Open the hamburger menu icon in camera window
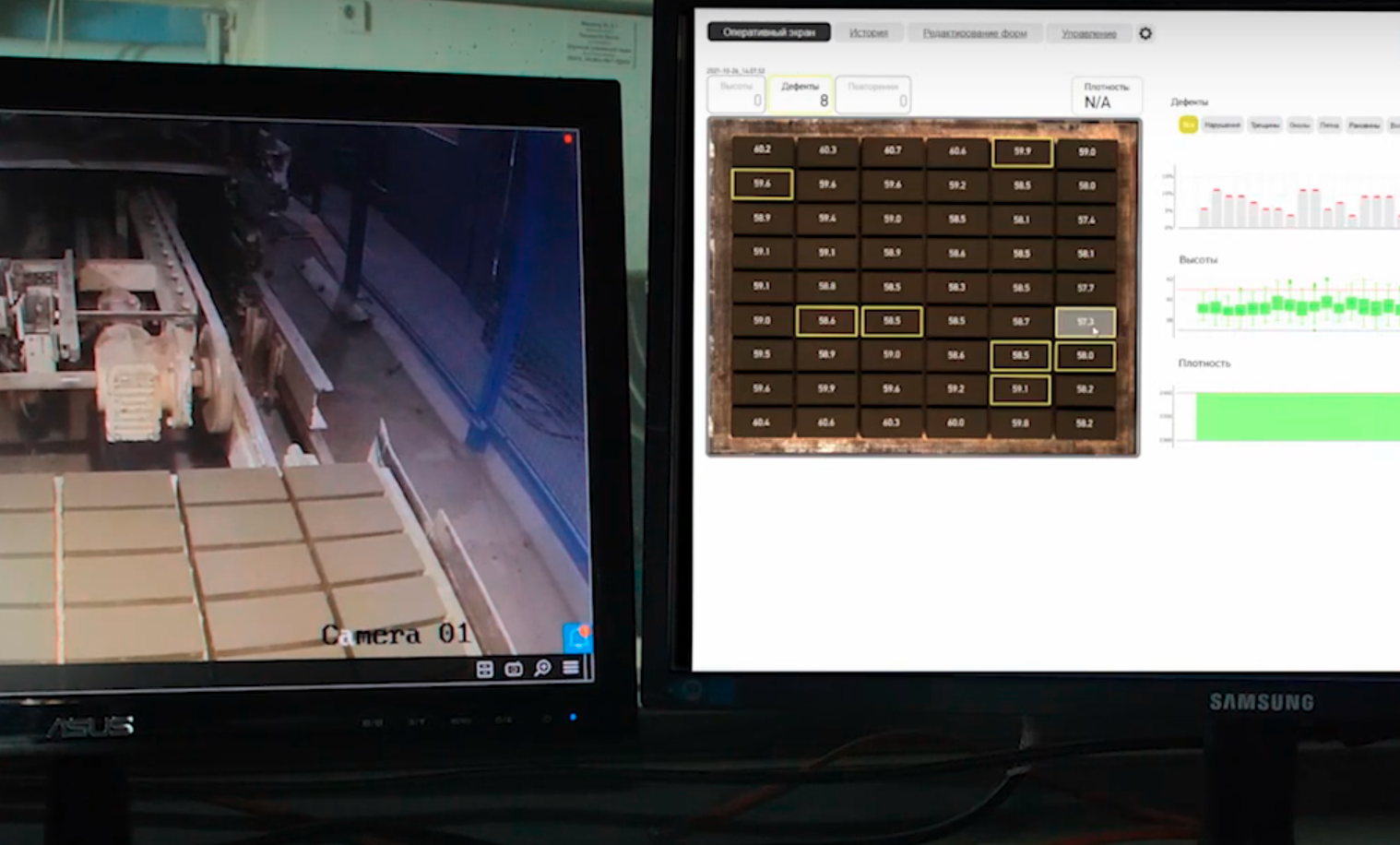This screenshot has height=845, width=1400. [571, 667]
